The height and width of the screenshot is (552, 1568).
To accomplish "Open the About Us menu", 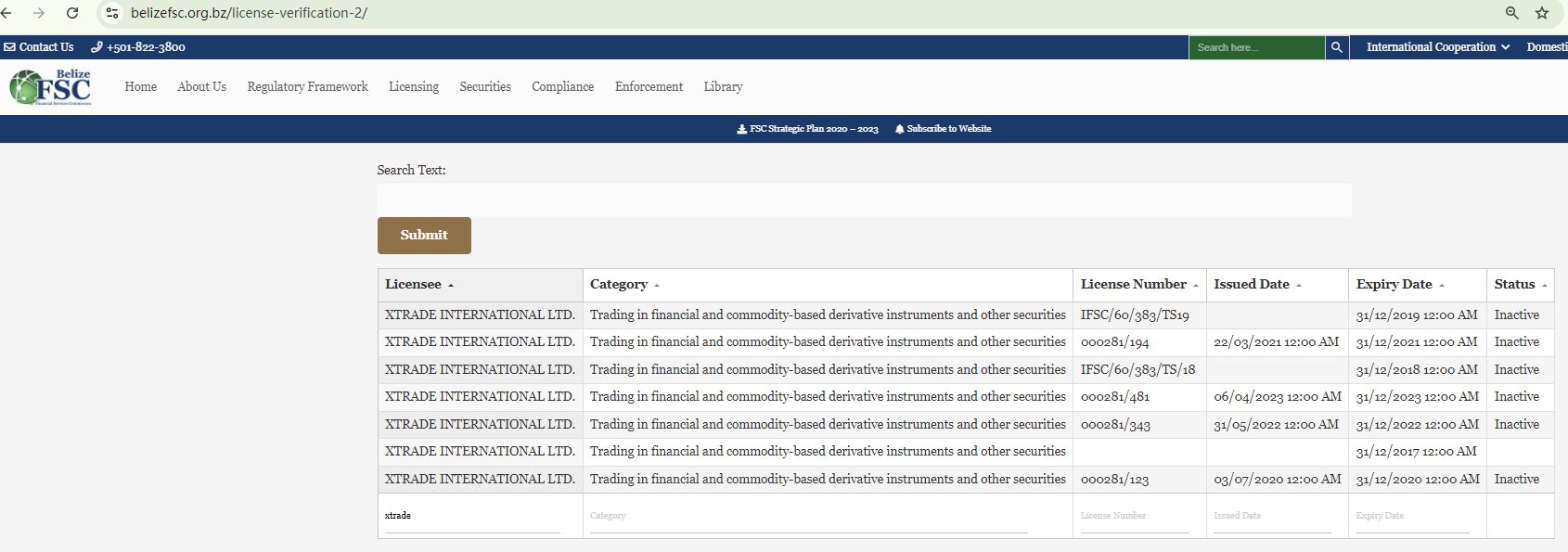I will tap(201, 87).
